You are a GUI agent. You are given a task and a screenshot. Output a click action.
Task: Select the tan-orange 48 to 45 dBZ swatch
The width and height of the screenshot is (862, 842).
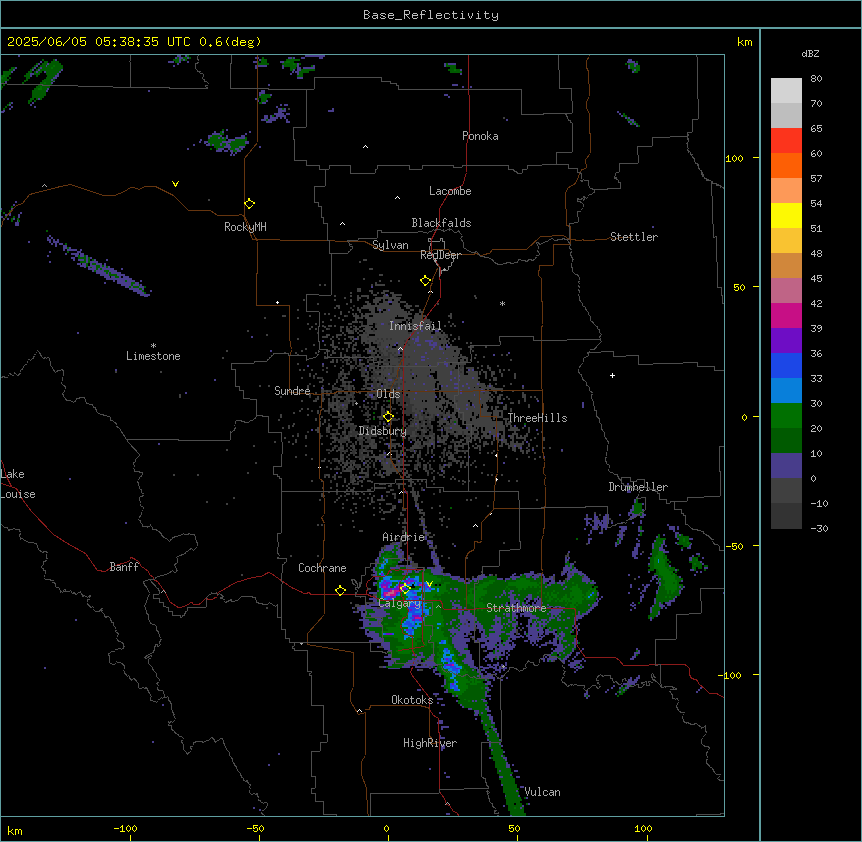pos(786,265)
